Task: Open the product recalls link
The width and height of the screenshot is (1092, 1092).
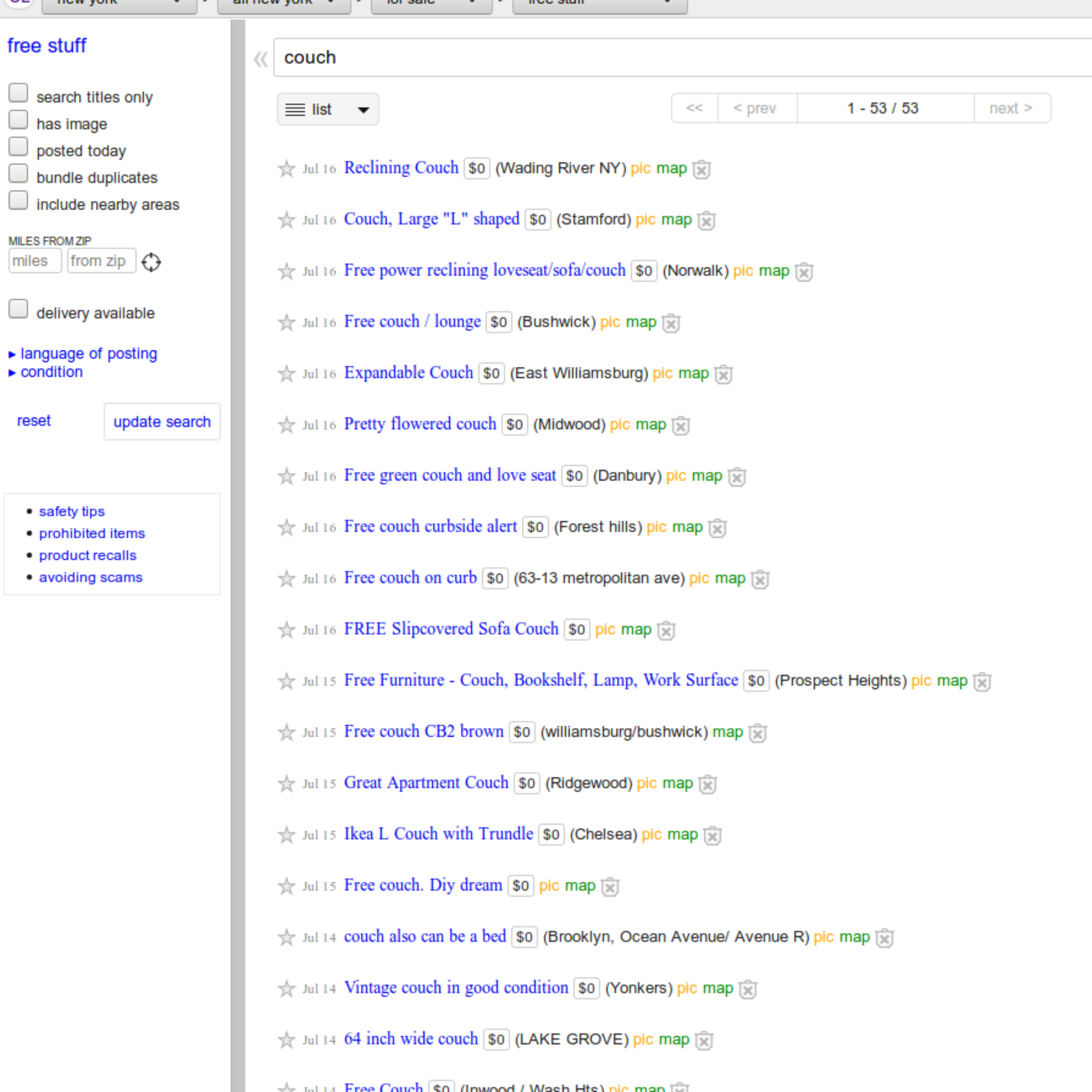Action: tap(87, 556)
